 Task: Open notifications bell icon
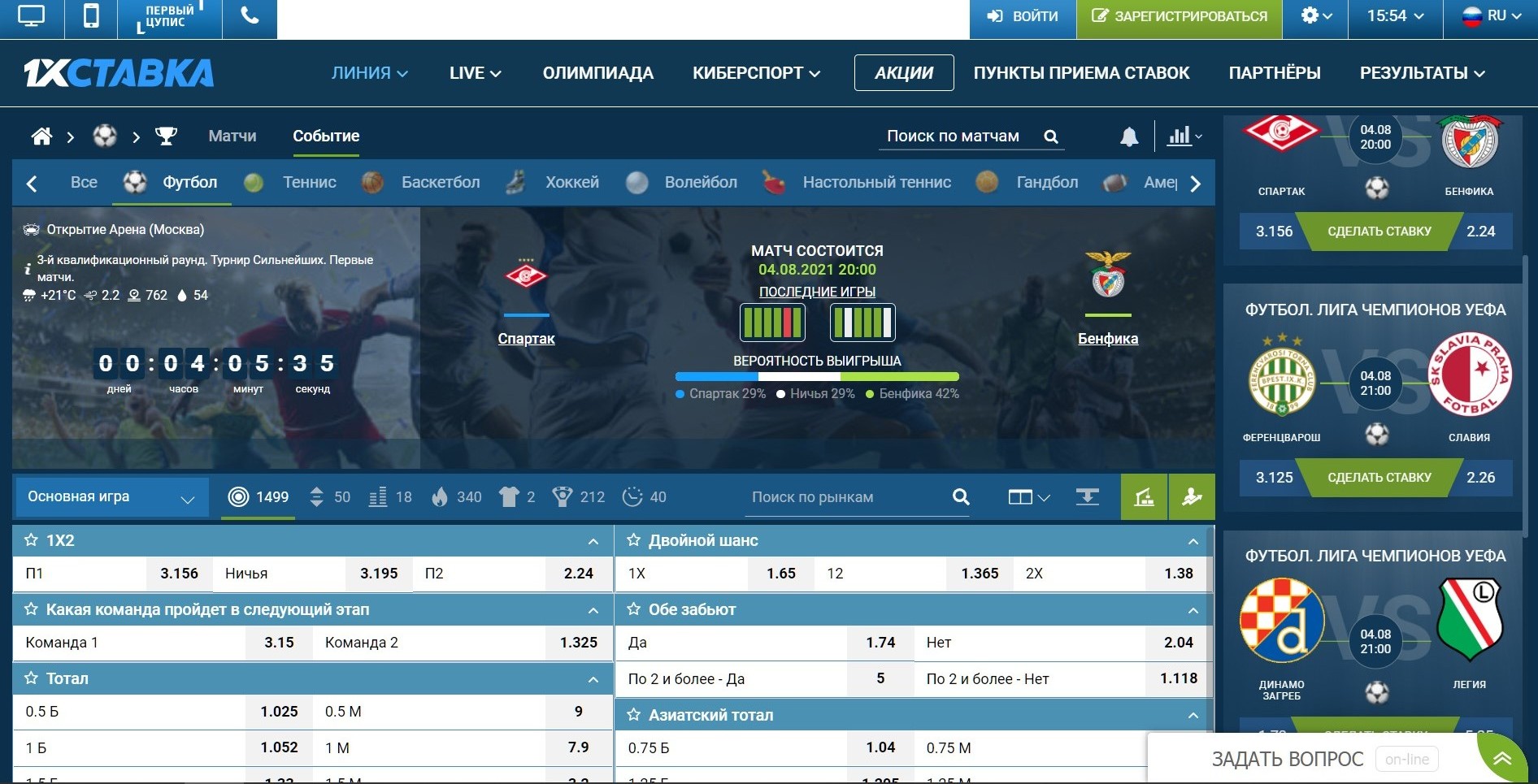(1129, 136)
